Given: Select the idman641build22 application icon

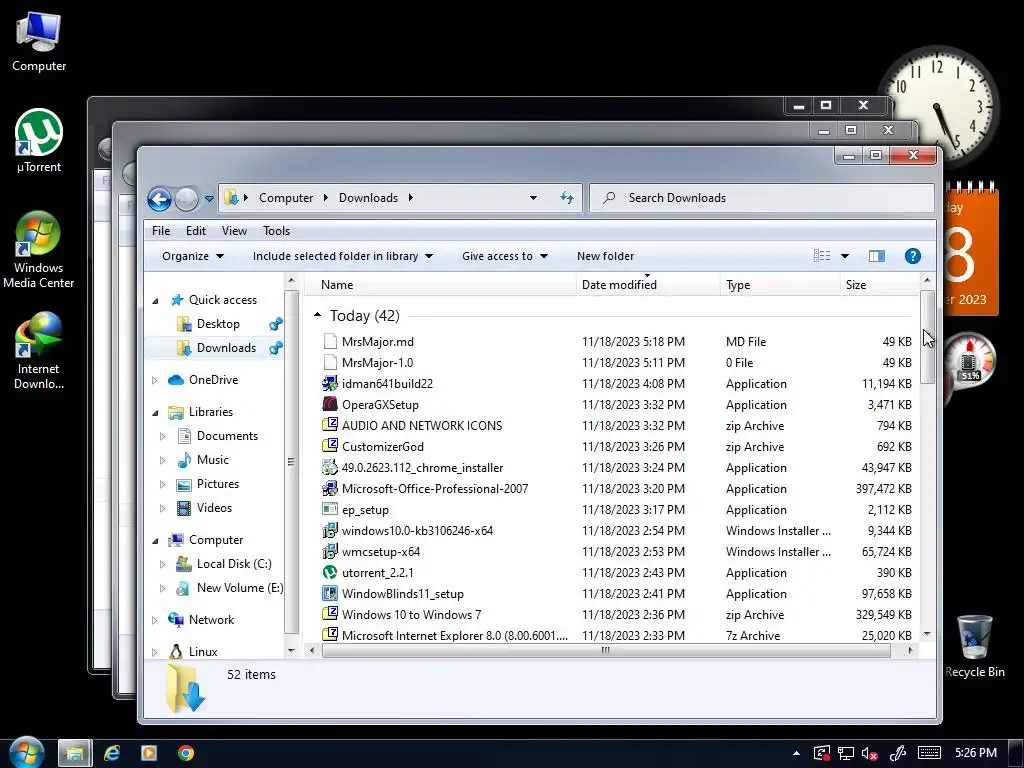Looking at the screenshot, I should (x=330, y=383).
